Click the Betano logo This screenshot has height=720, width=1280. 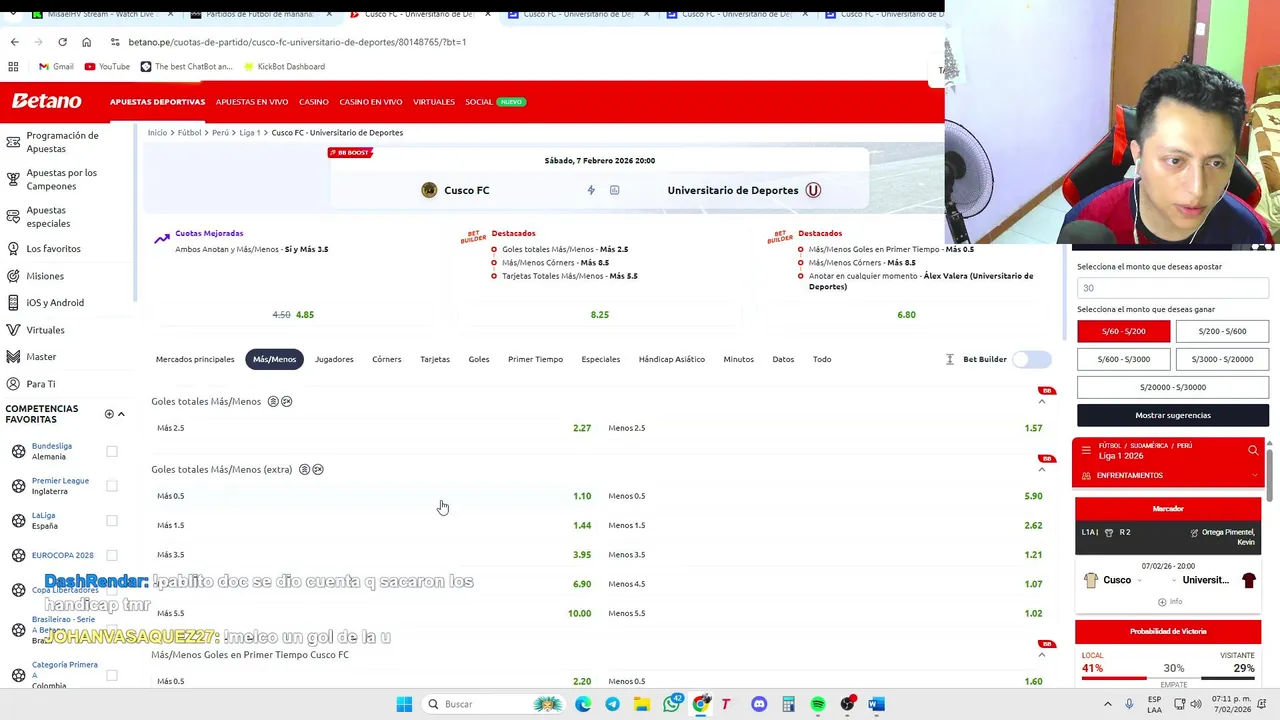pyautogui.click(x=46, y=101)
